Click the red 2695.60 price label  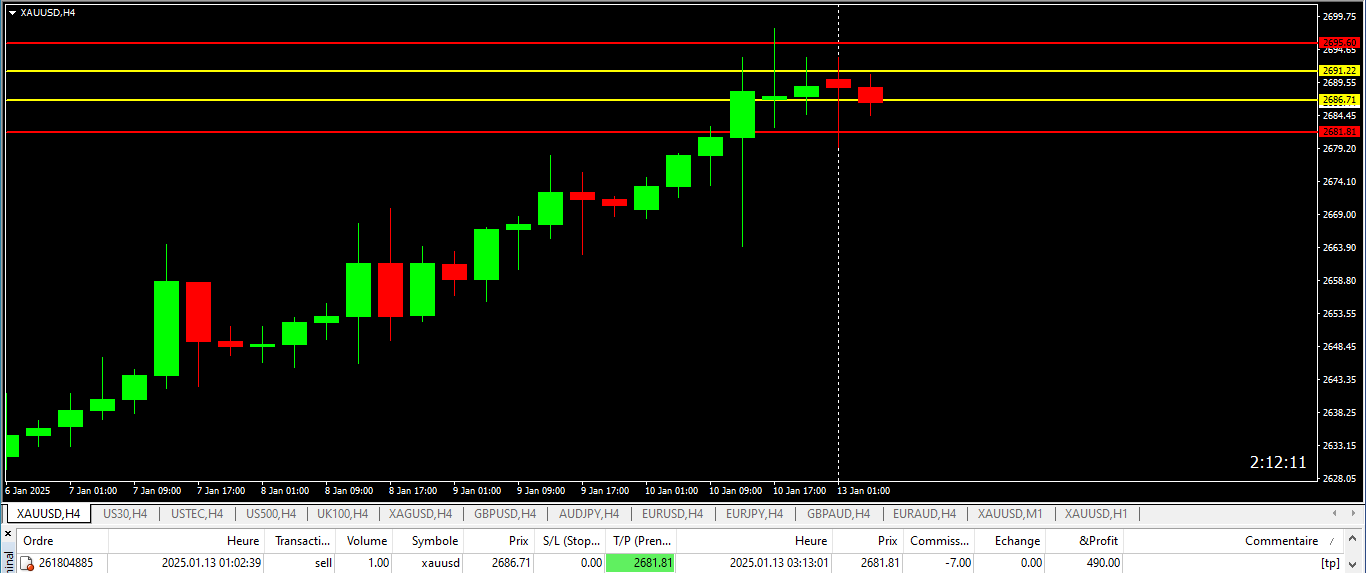pos(1340,43)
